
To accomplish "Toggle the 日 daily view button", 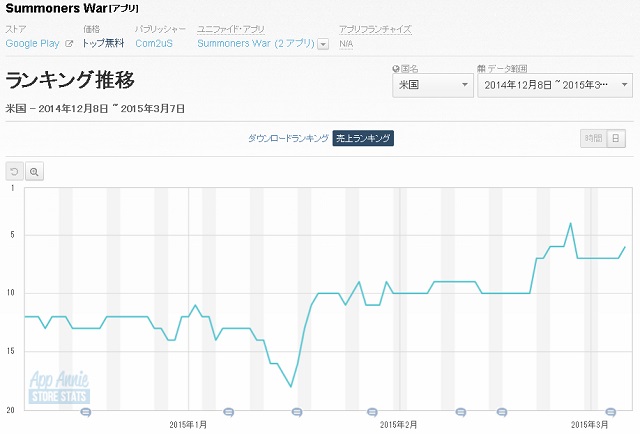I will pos(616,138).
